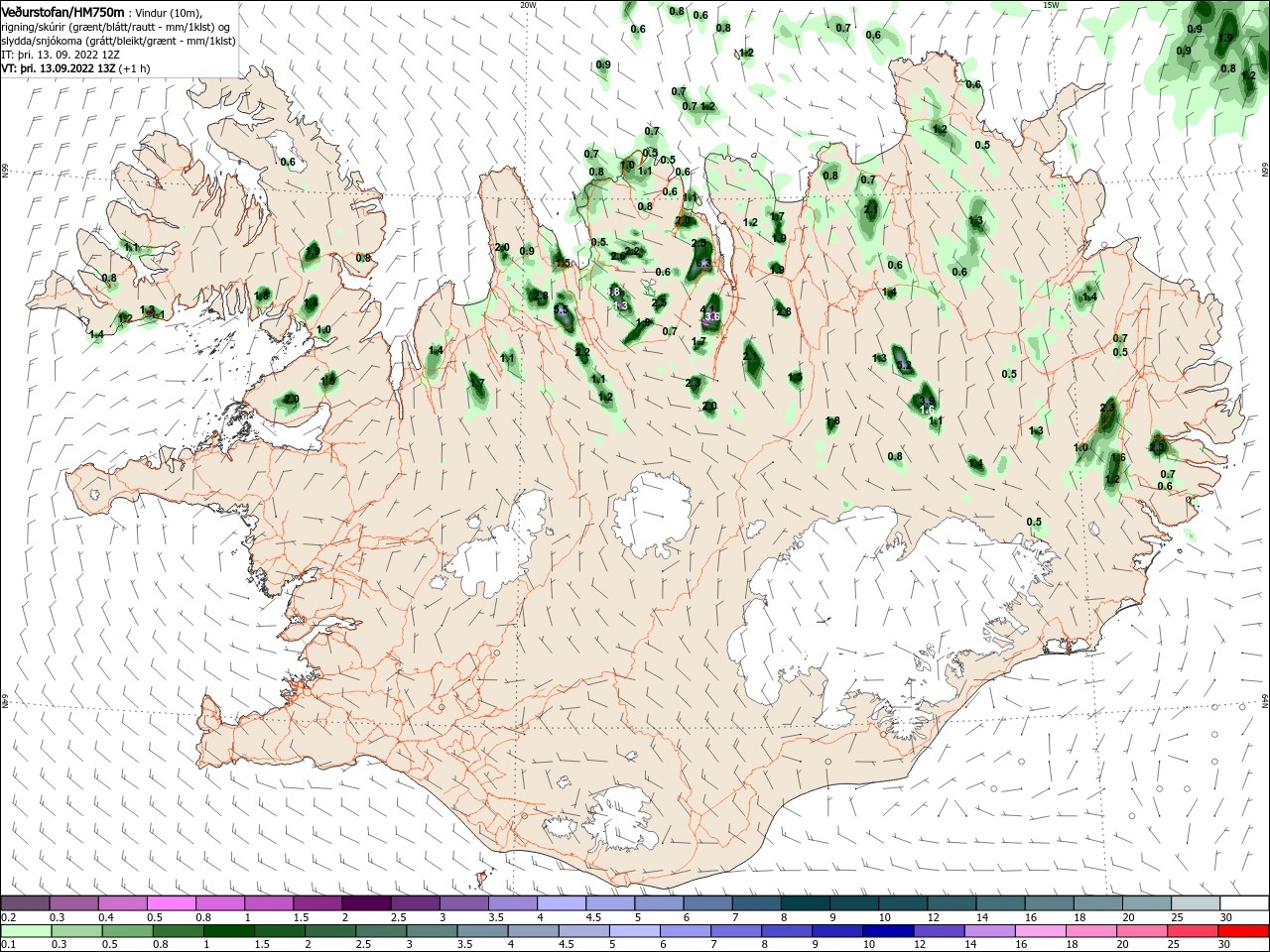Click the 20W longitude label at the top
The width and height of the screenshot is (1270, 952).
[x=528, y=5]
